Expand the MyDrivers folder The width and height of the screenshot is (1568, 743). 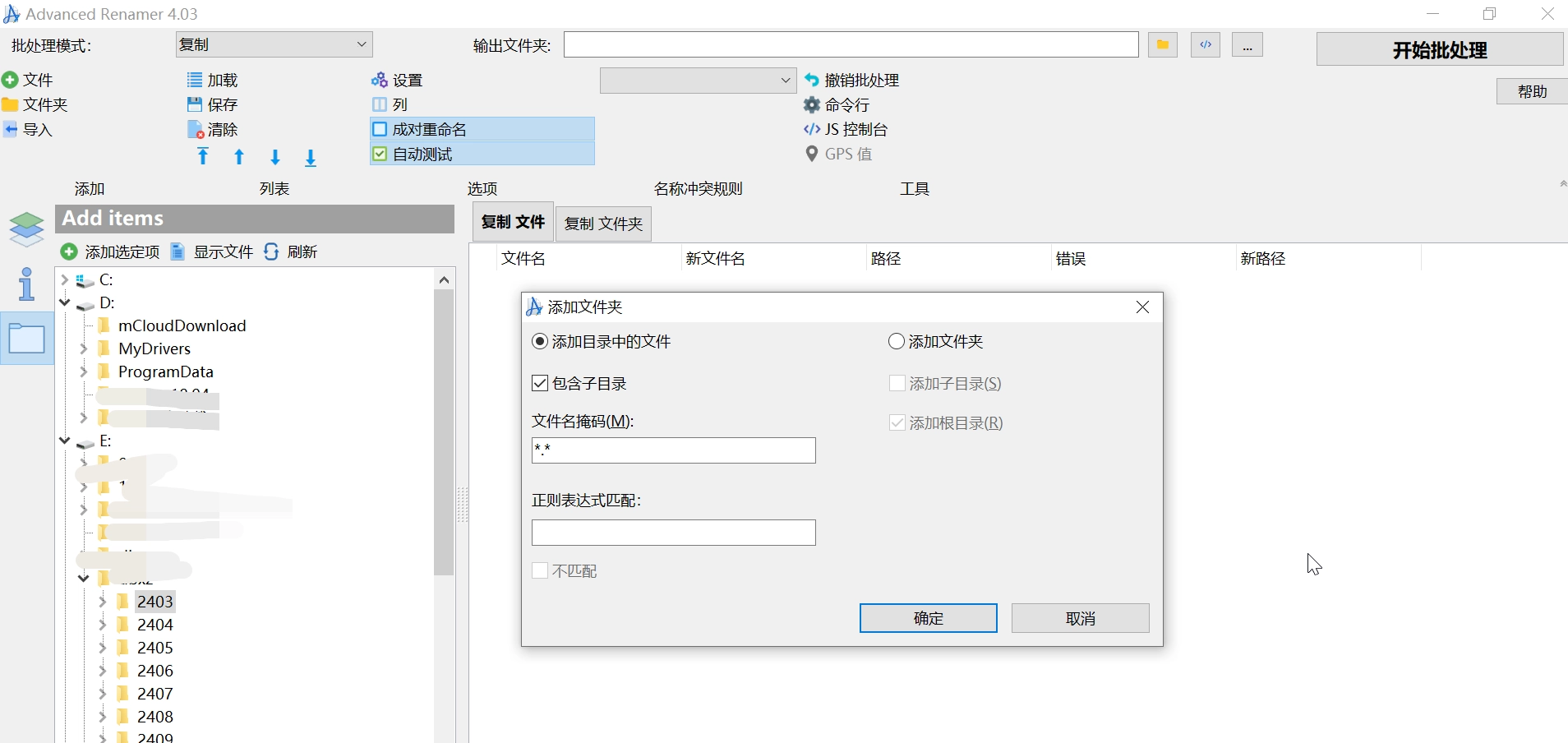tap(83, 348)
